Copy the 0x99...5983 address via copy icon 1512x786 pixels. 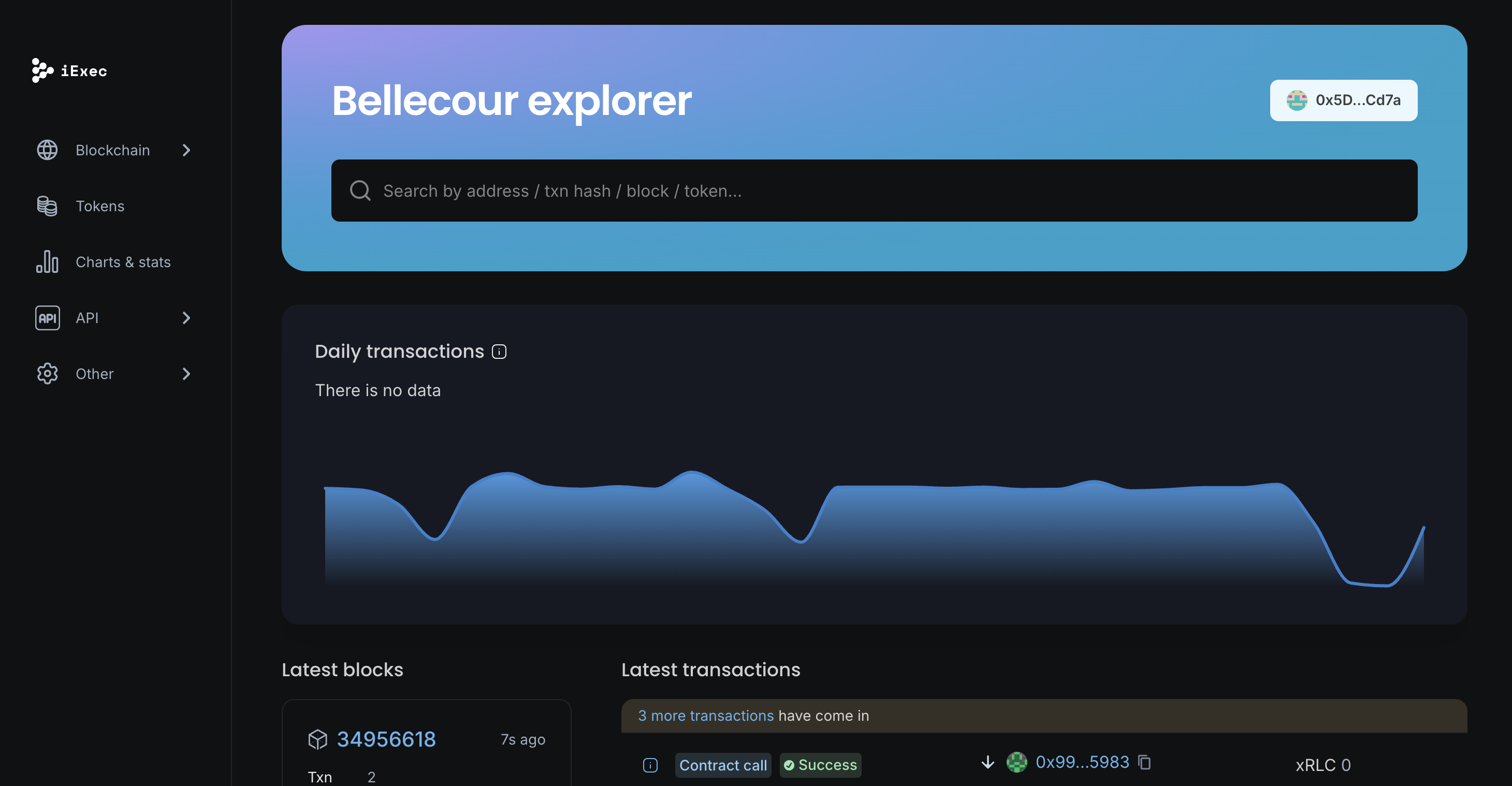(x=1144, y=762)
